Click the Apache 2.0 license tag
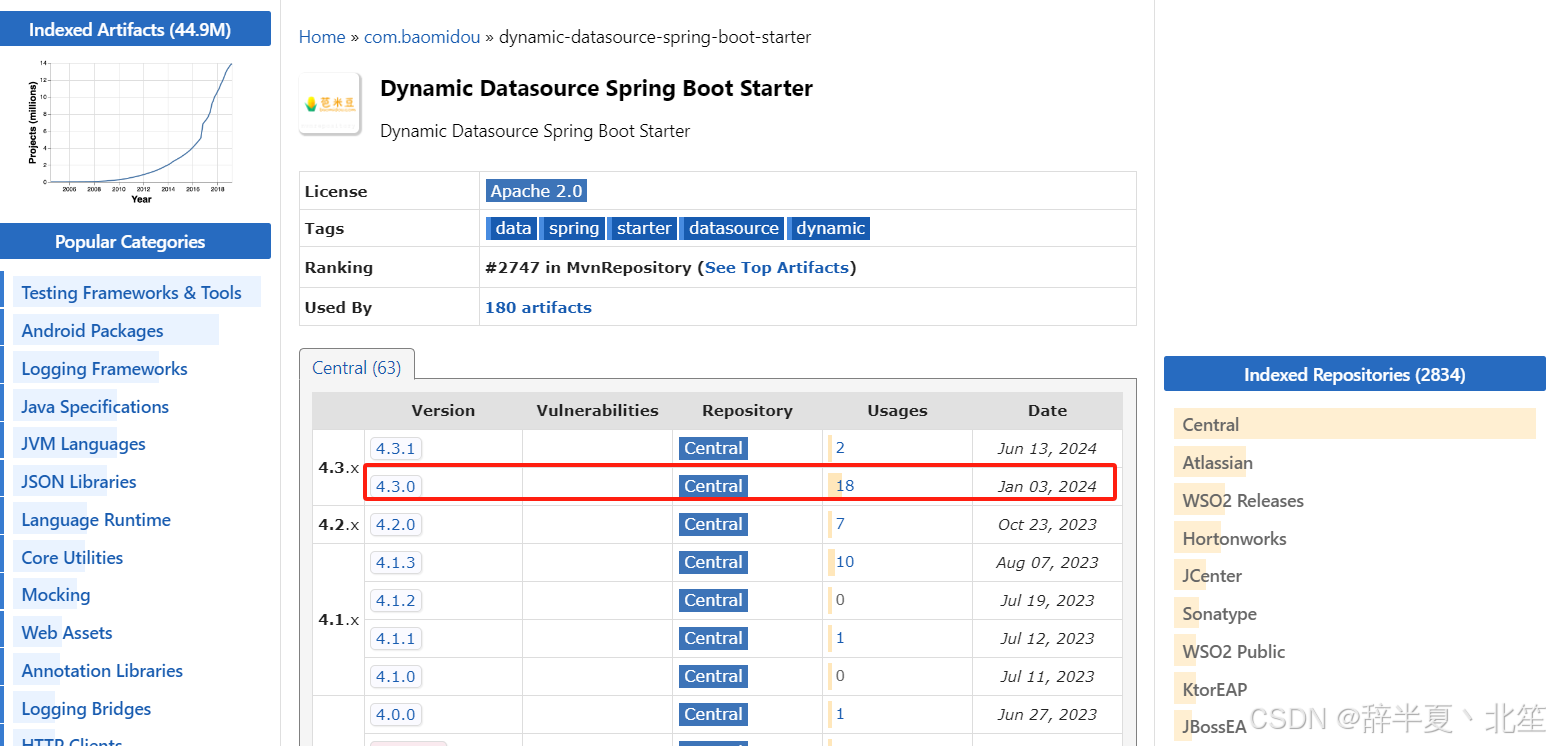 [x=536, y=191]
